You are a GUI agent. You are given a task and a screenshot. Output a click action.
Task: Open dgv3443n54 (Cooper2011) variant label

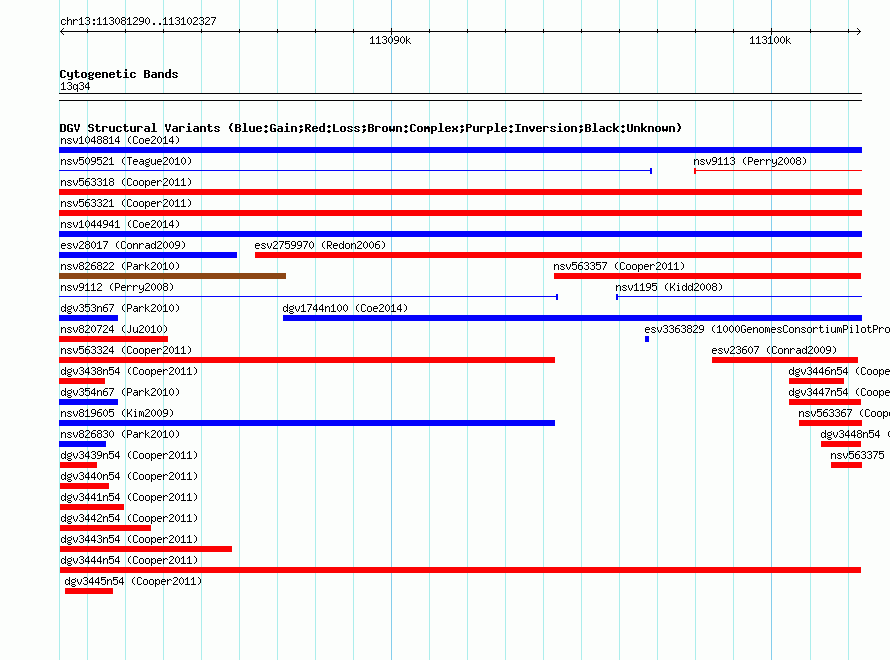[129, 539]
